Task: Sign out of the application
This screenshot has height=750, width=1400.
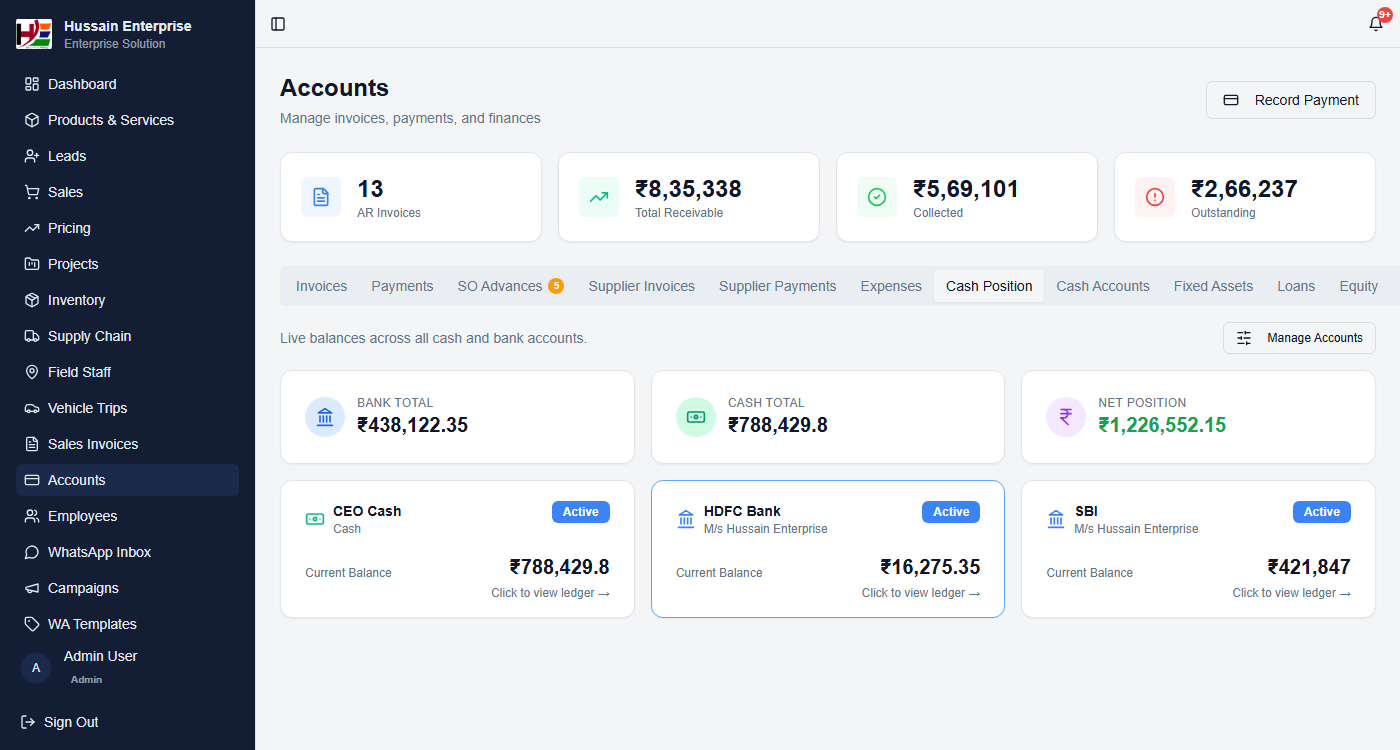Action: point(60,722)
